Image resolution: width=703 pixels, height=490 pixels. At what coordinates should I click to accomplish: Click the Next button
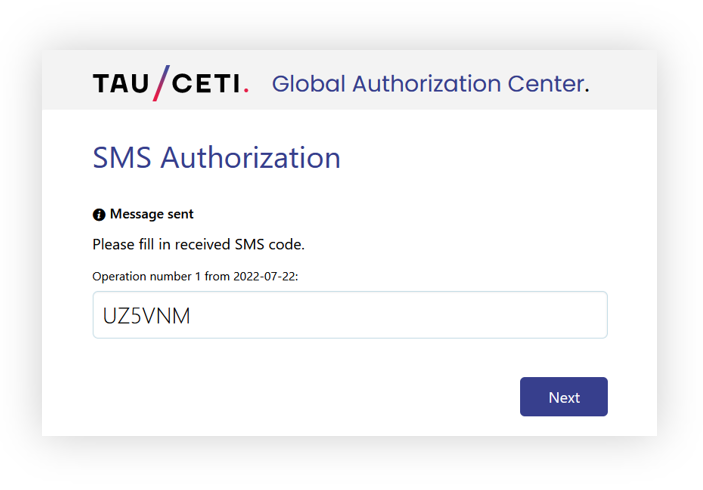point(564,397)
